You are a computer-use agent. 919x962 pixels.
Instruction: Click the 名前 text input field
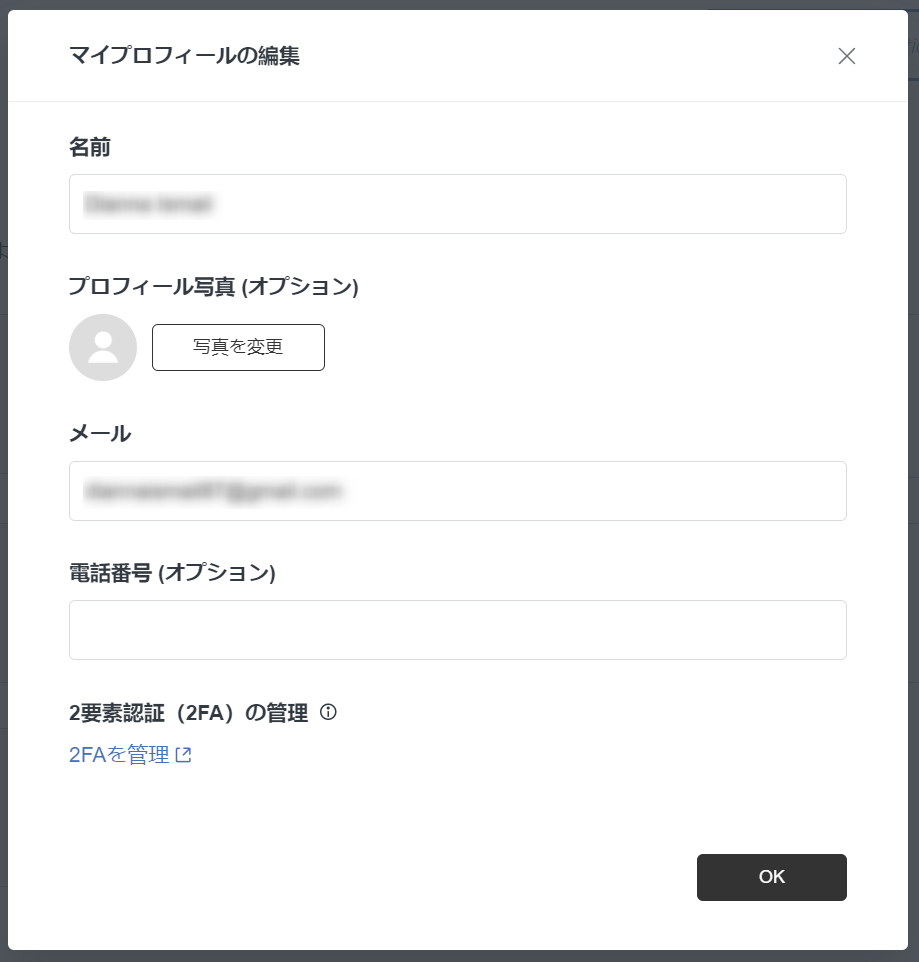click(x=458, y=204)
